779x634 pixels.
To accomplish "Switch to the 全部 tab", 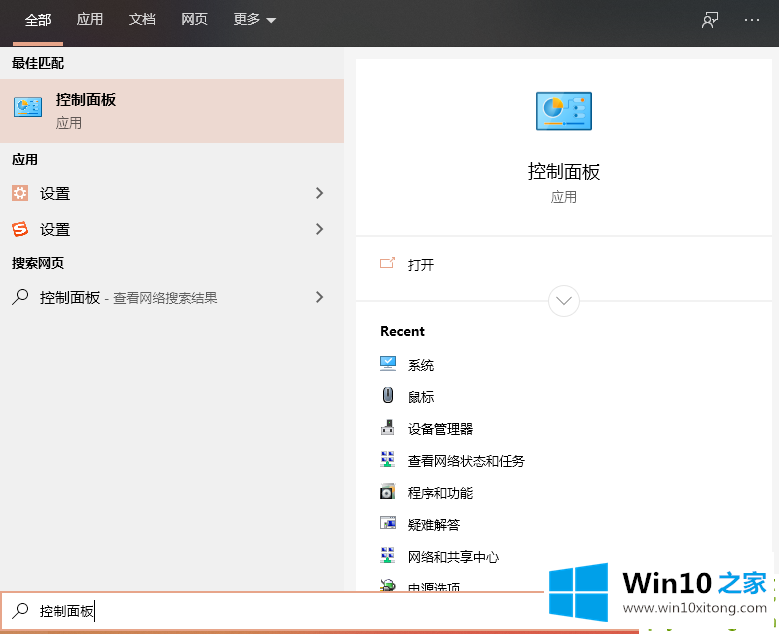I will point(38,20).
